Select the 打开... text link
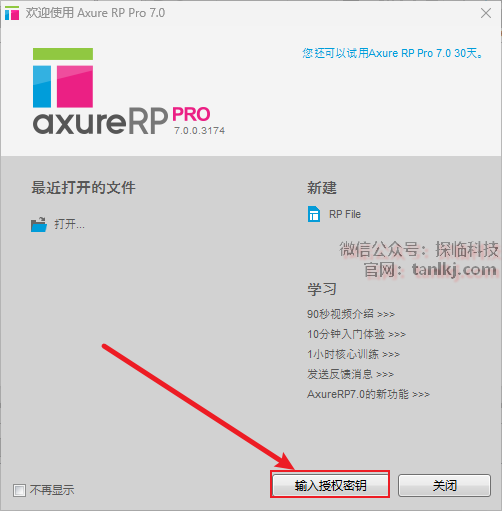 point(69,224)
